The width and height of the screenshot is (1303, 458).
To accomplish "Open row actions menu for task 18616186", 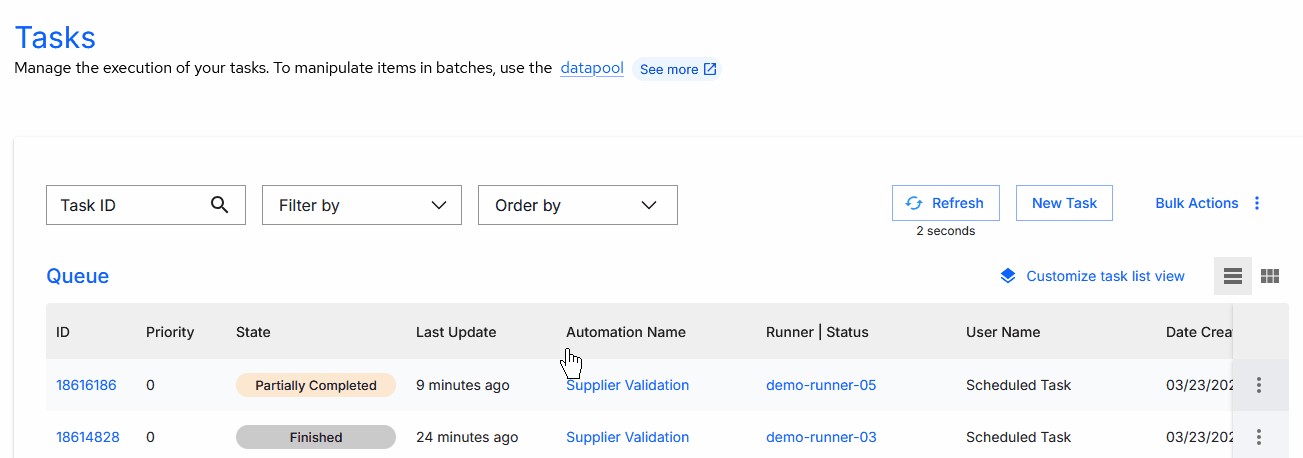I will point(1259,385).
